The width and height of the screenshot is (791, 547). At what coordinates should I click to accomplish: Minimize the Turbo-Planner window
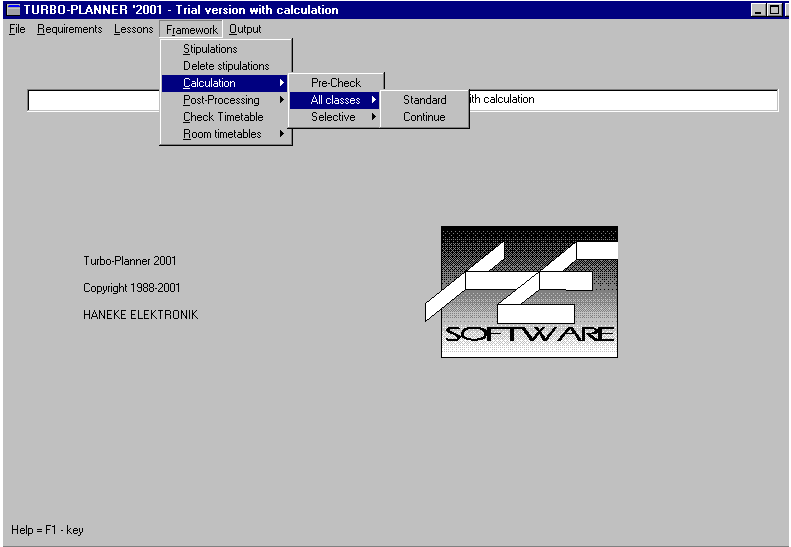tap(758, 10)
